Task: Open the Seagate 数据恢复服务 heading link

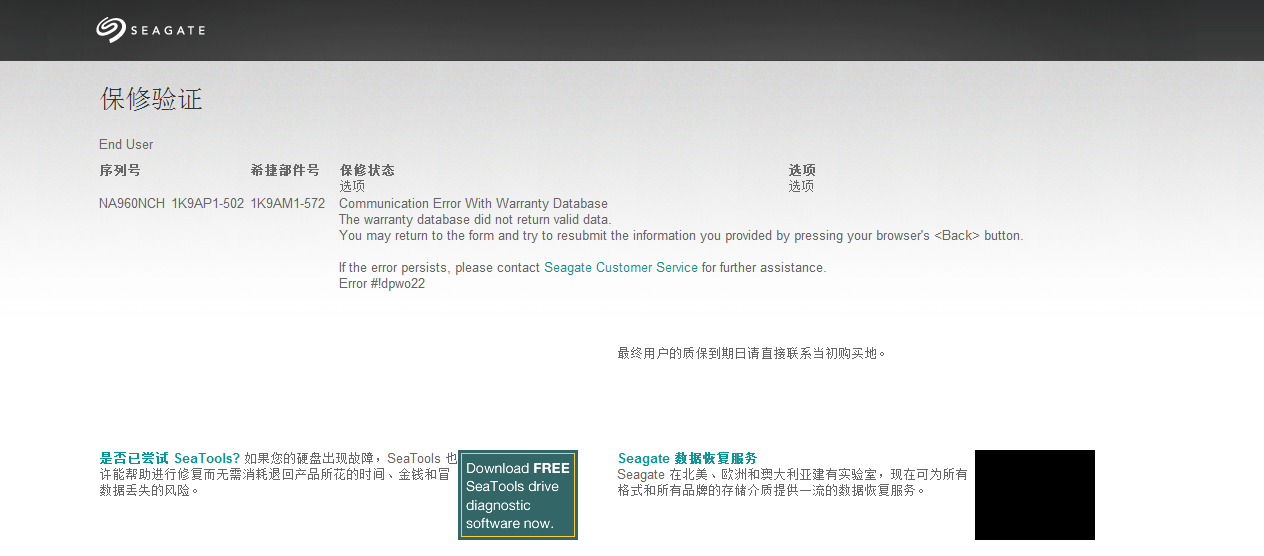Action: (x=687, y=458)
